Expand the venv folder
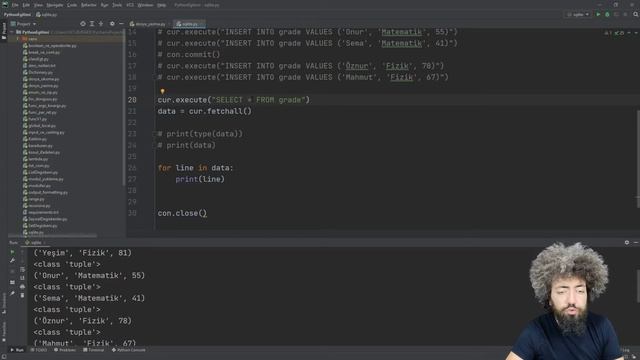Image resolution: width=640 pixels, height=360 pixels. (18, 39)
